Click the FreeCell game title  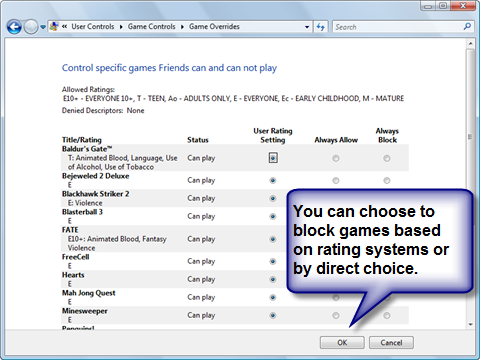pyautogui.click(x=76, y=257)
